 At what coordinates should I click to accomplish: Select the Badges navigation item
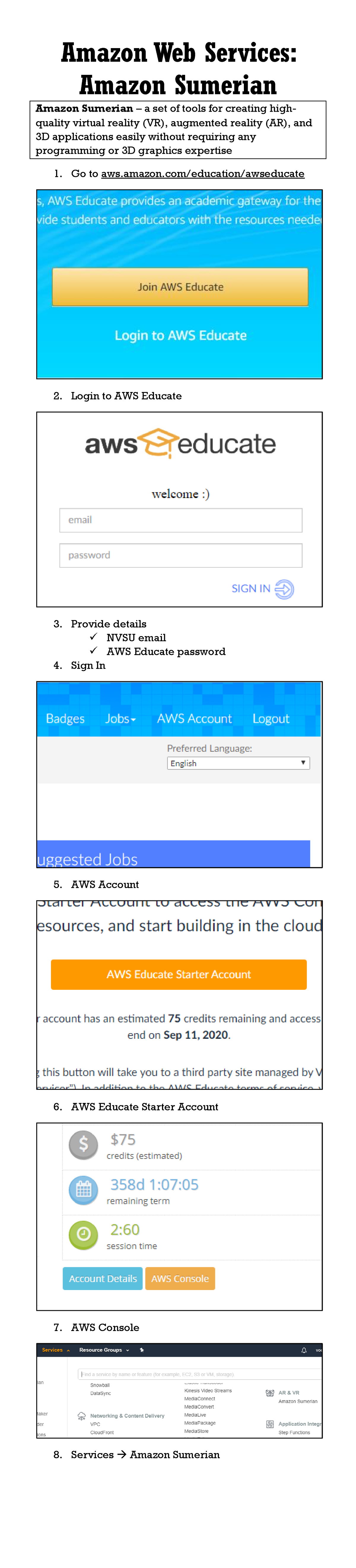coord(64,718)
